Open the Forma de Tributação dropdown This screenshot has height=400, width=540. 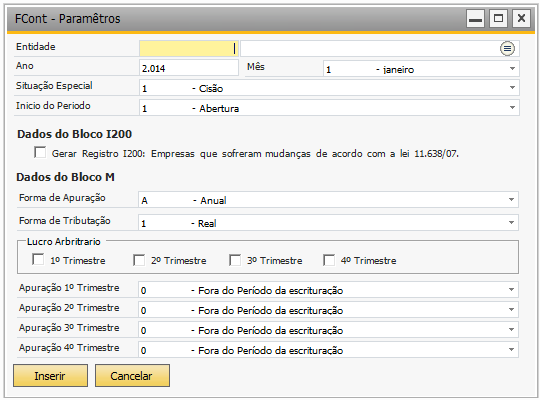point(328,223)
